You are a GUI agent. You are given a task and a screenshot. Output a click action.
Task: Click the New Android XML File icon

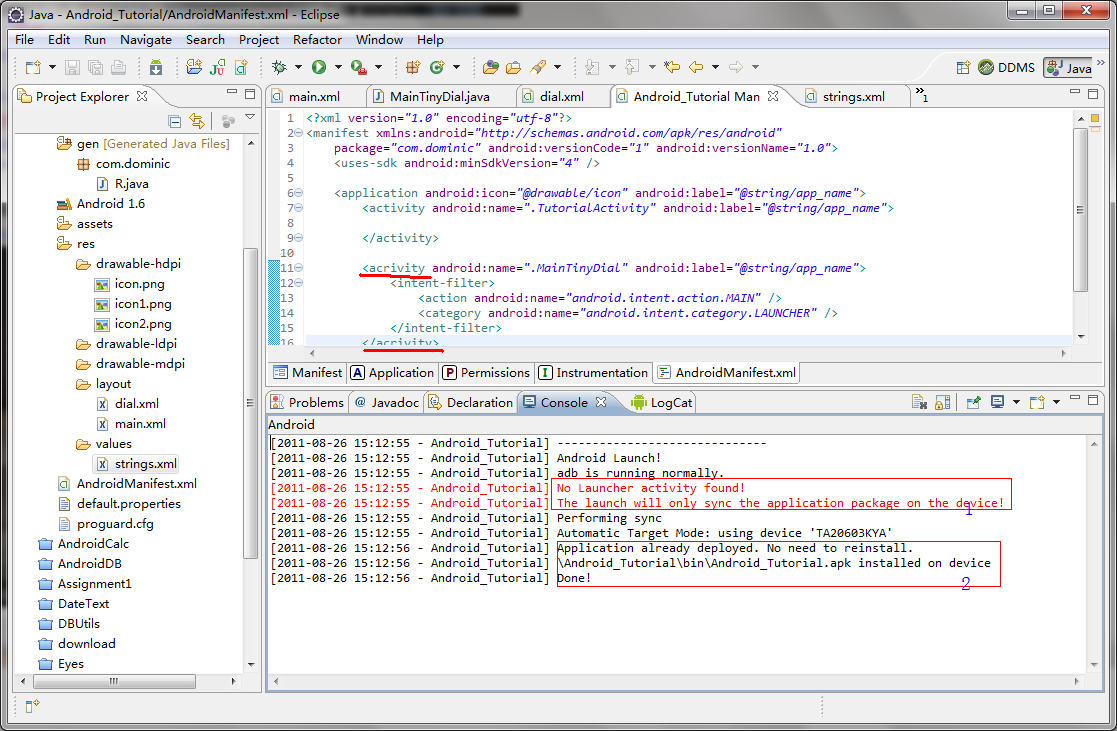click(x=241, y=67)
